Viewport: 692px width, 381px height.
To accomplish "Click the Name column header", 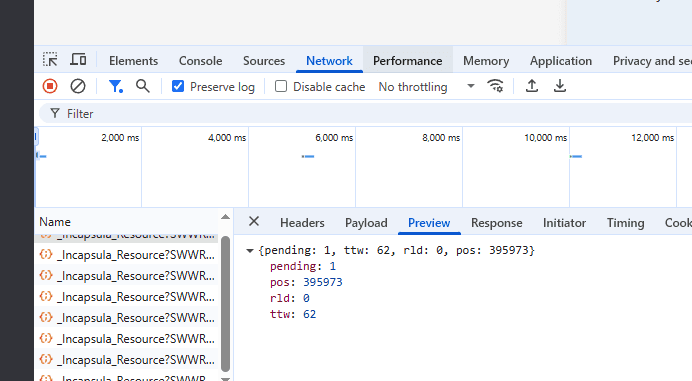I will coord(55,222).
